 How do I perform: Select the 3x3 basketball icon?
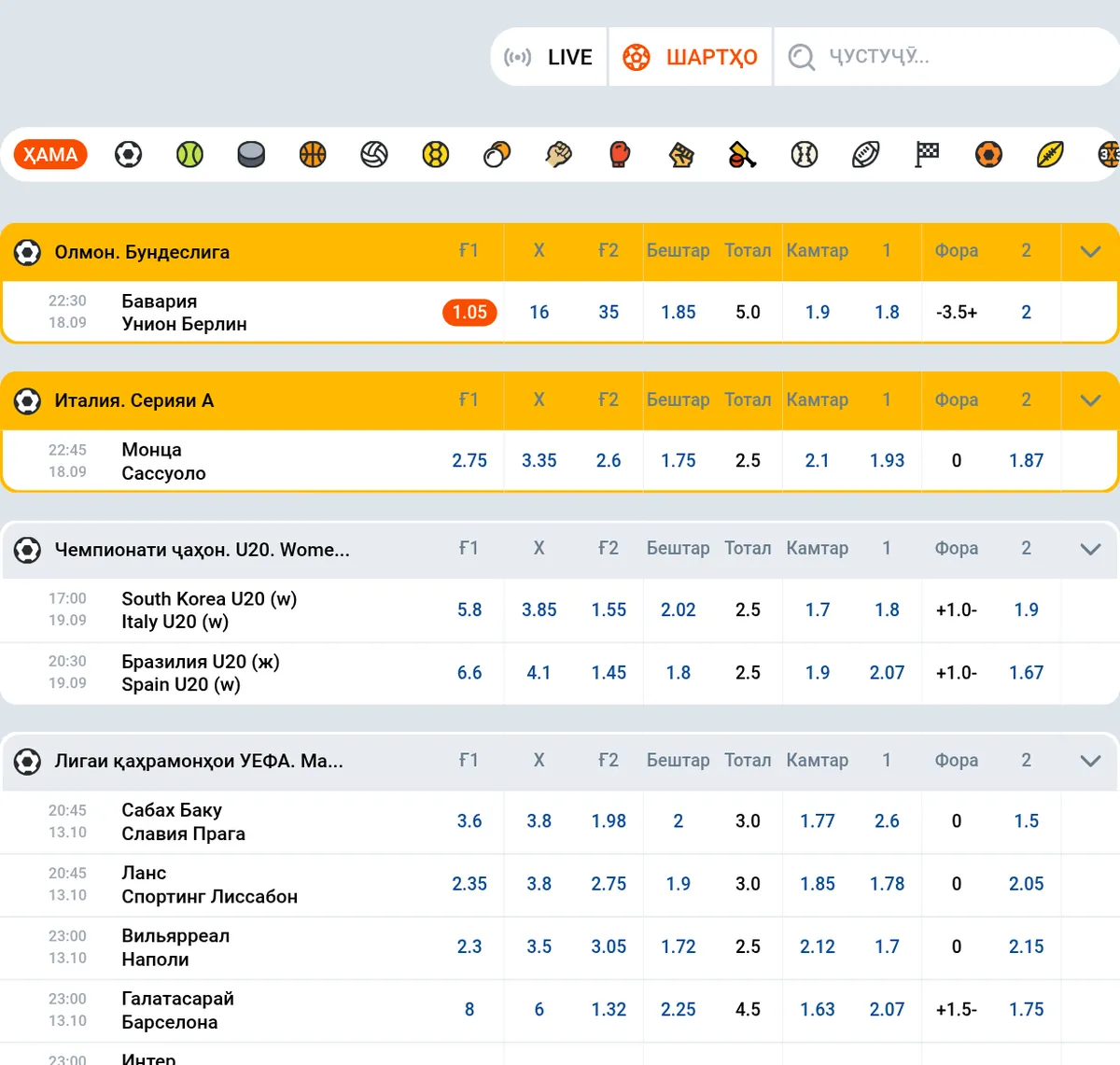(x=1109, y=154)
